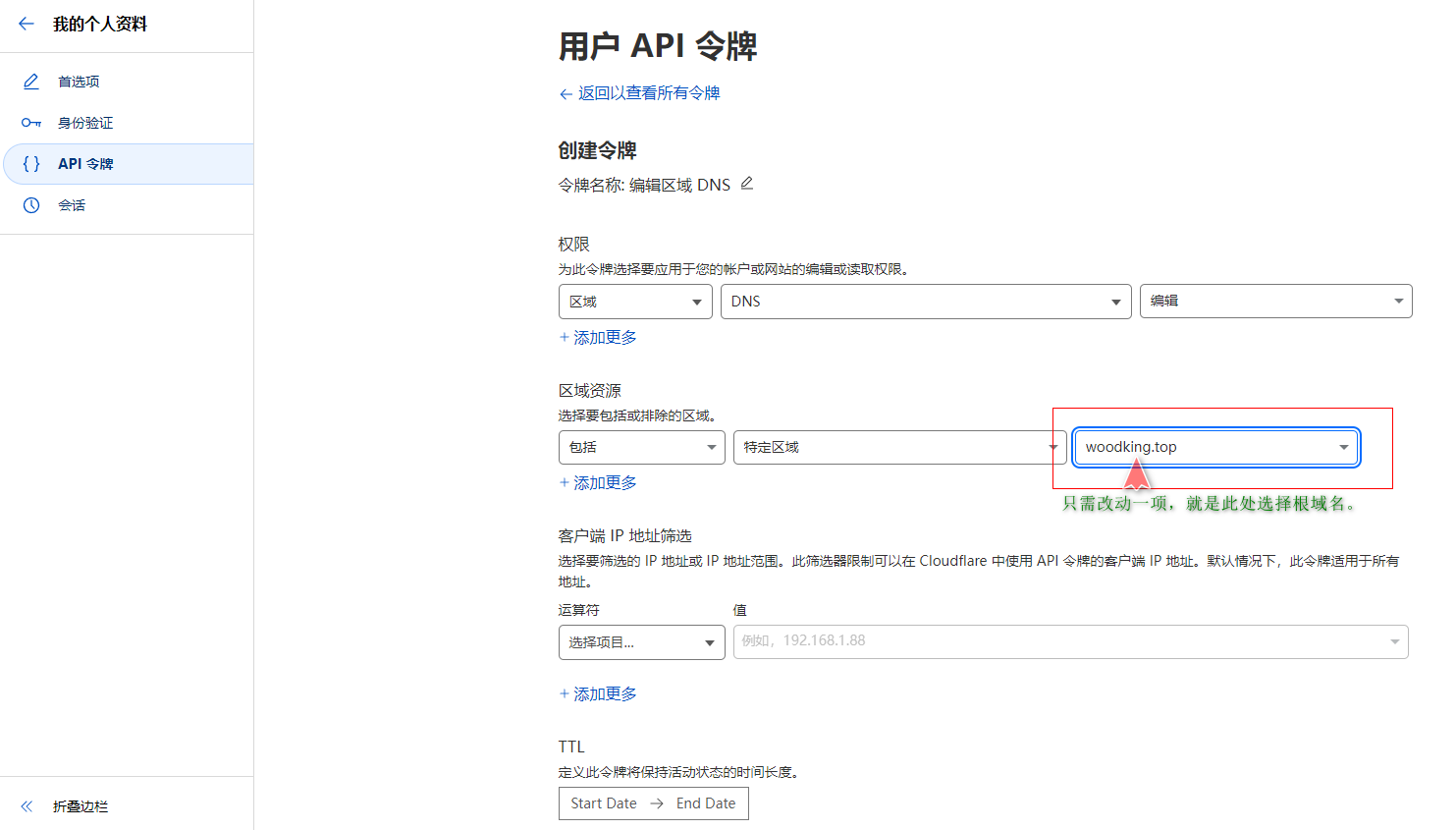Expand the 编辑 access level dropdown

click(1274, 302)
